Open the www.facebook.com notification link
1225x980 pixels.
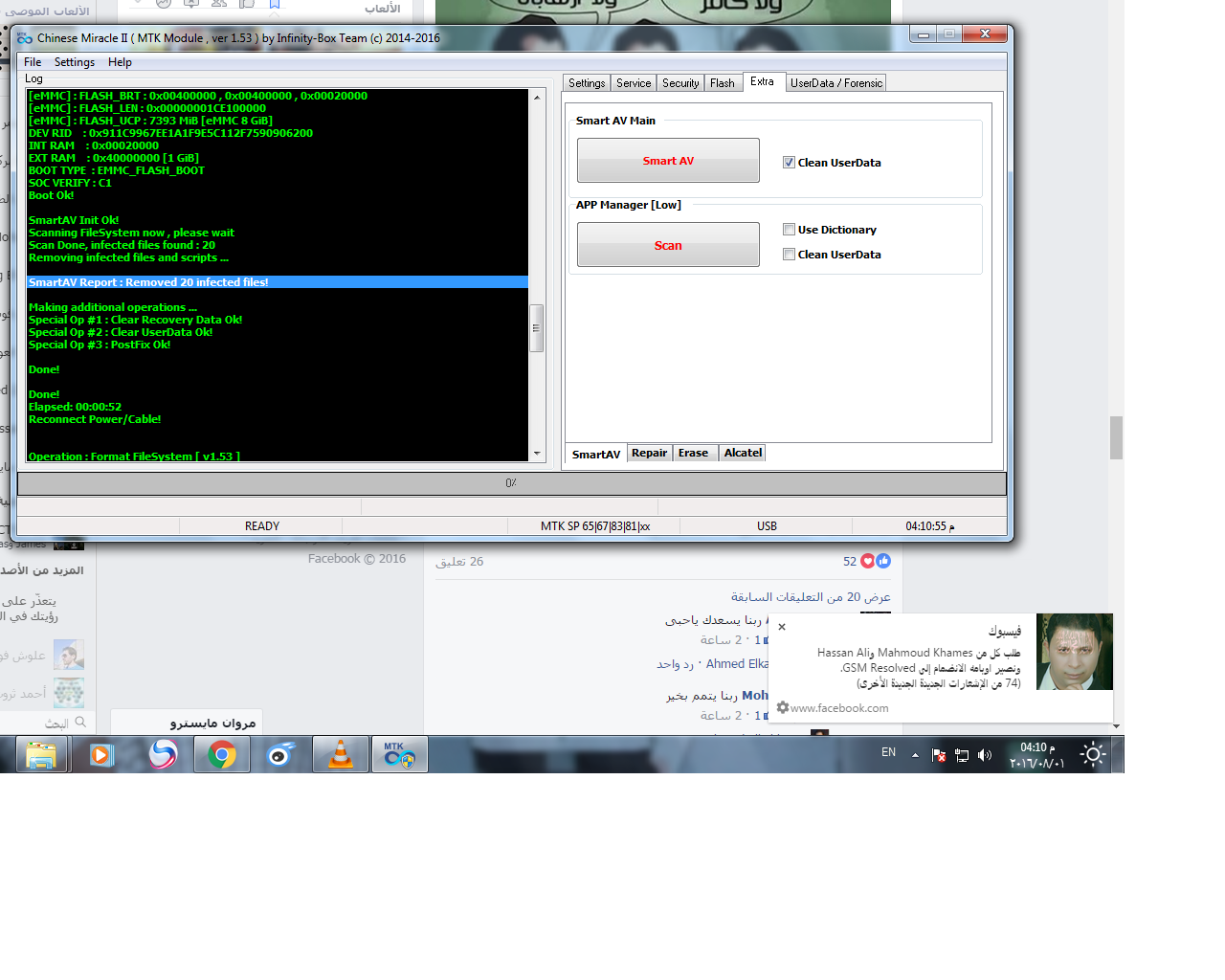tap(839, 708)
